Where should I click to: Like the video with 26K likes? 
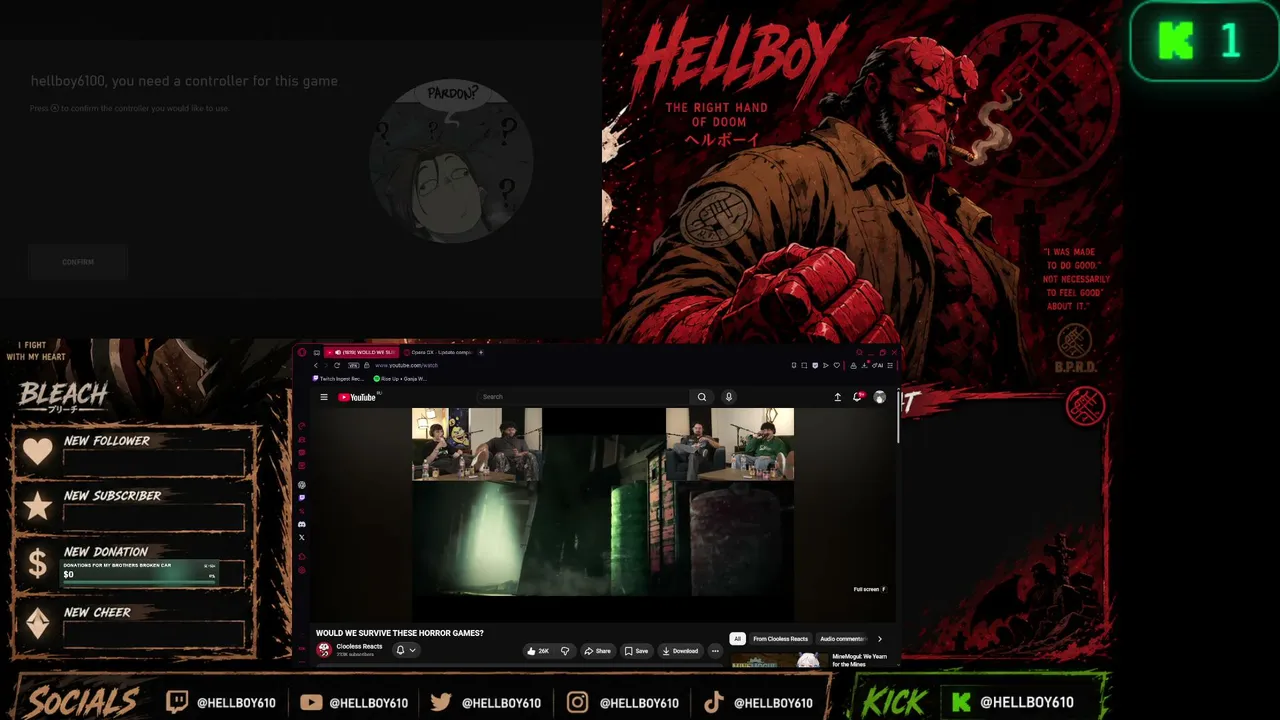(x=539, y=651)
